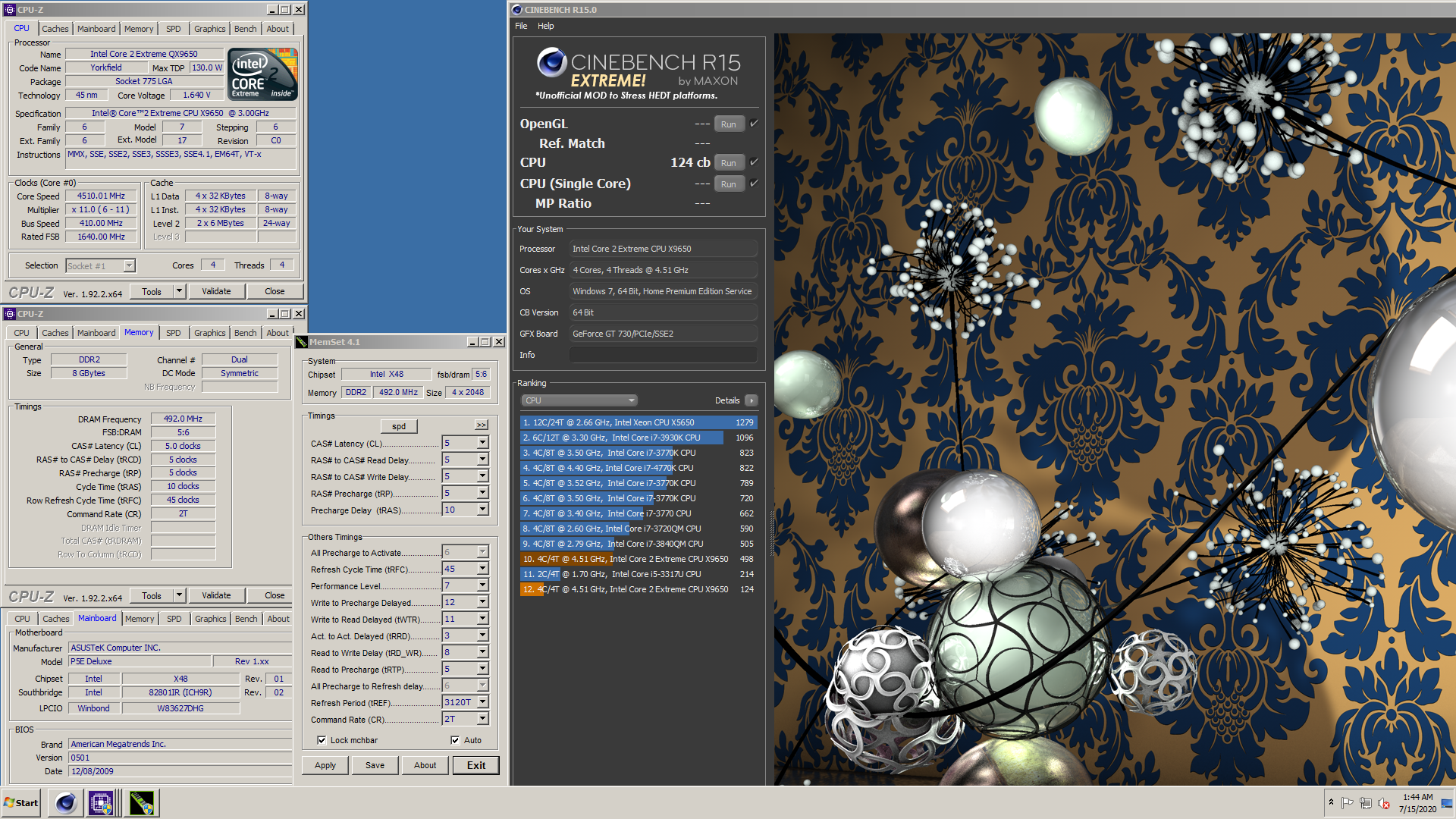Run the CPU benchmark

[729, 162]
